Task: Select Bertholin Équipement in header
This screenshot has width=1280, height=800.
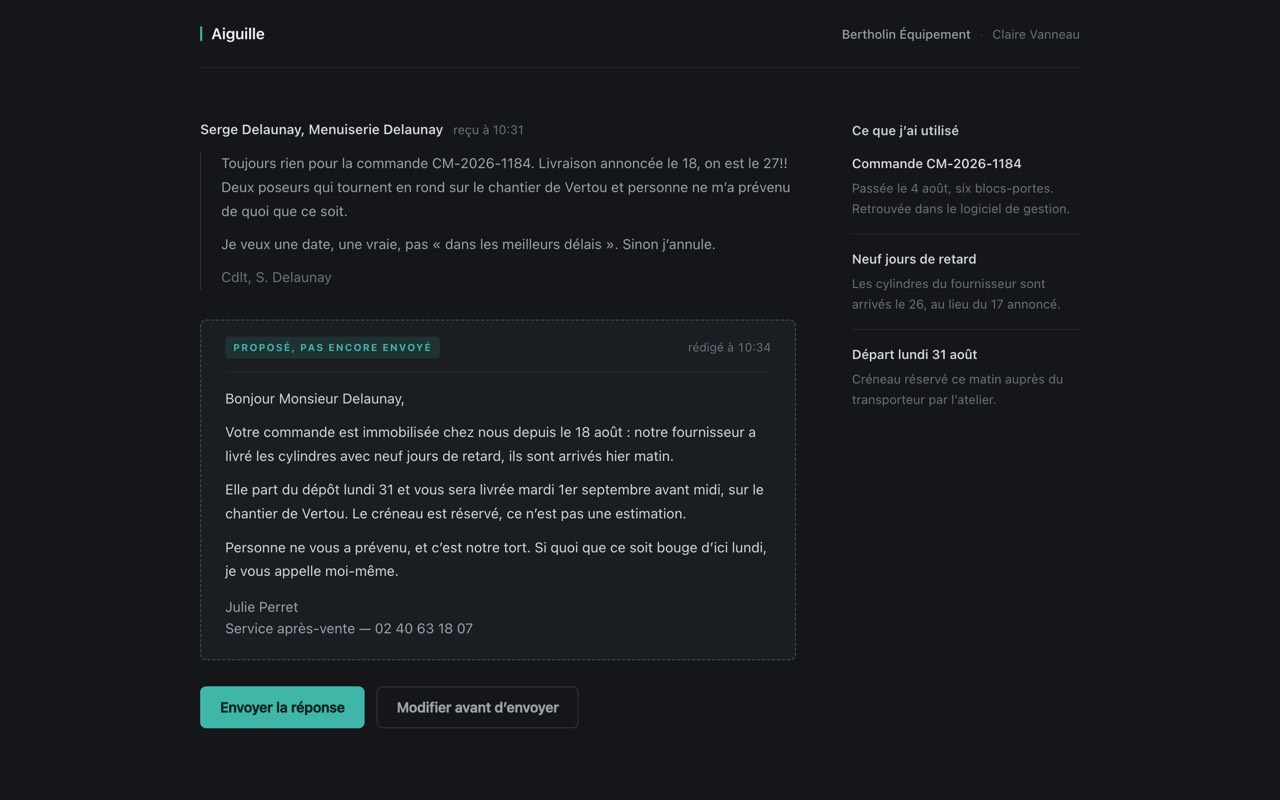Action: pos(906,34)
